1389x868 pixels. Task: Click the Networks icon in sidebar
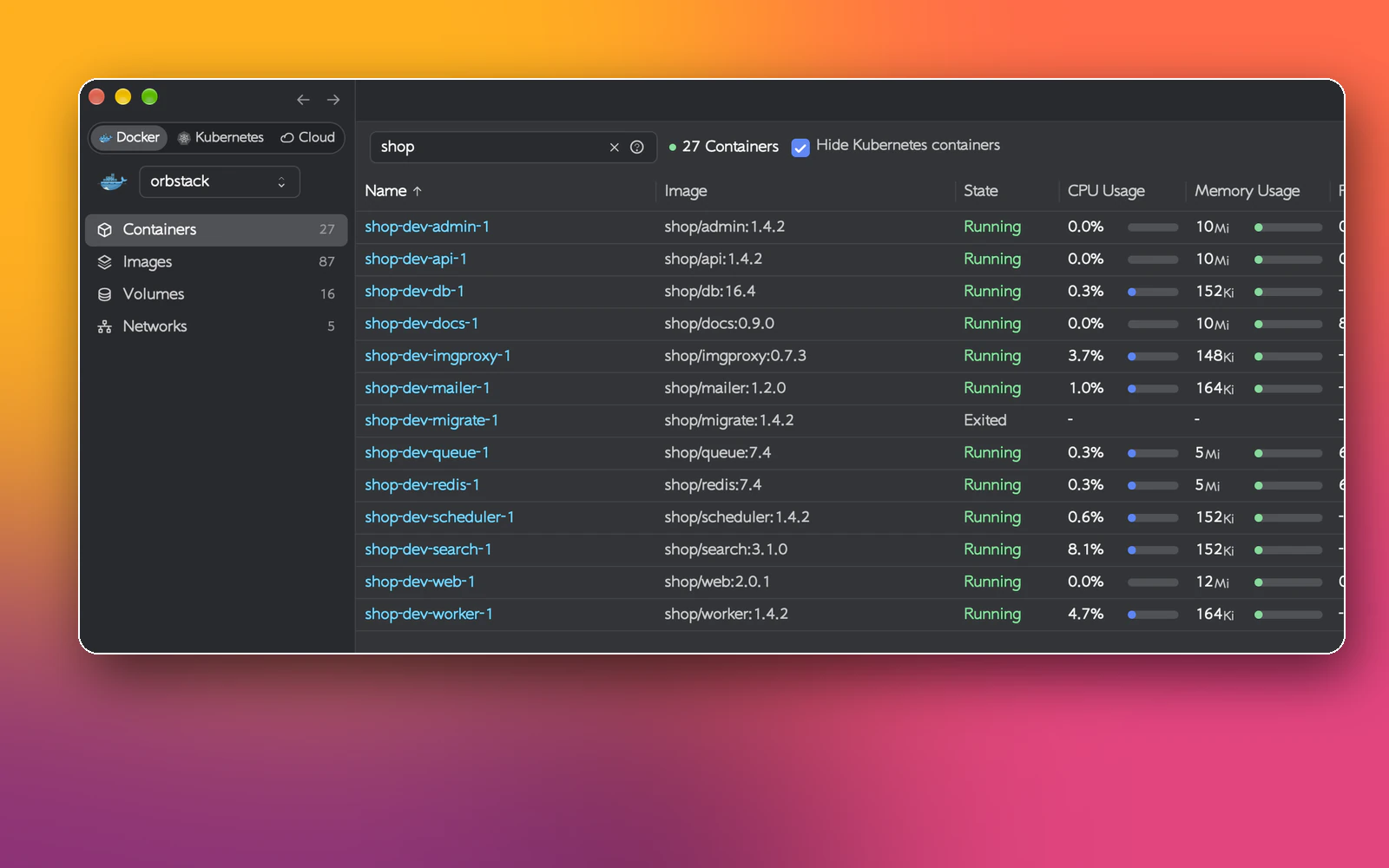tap(105, 326)
